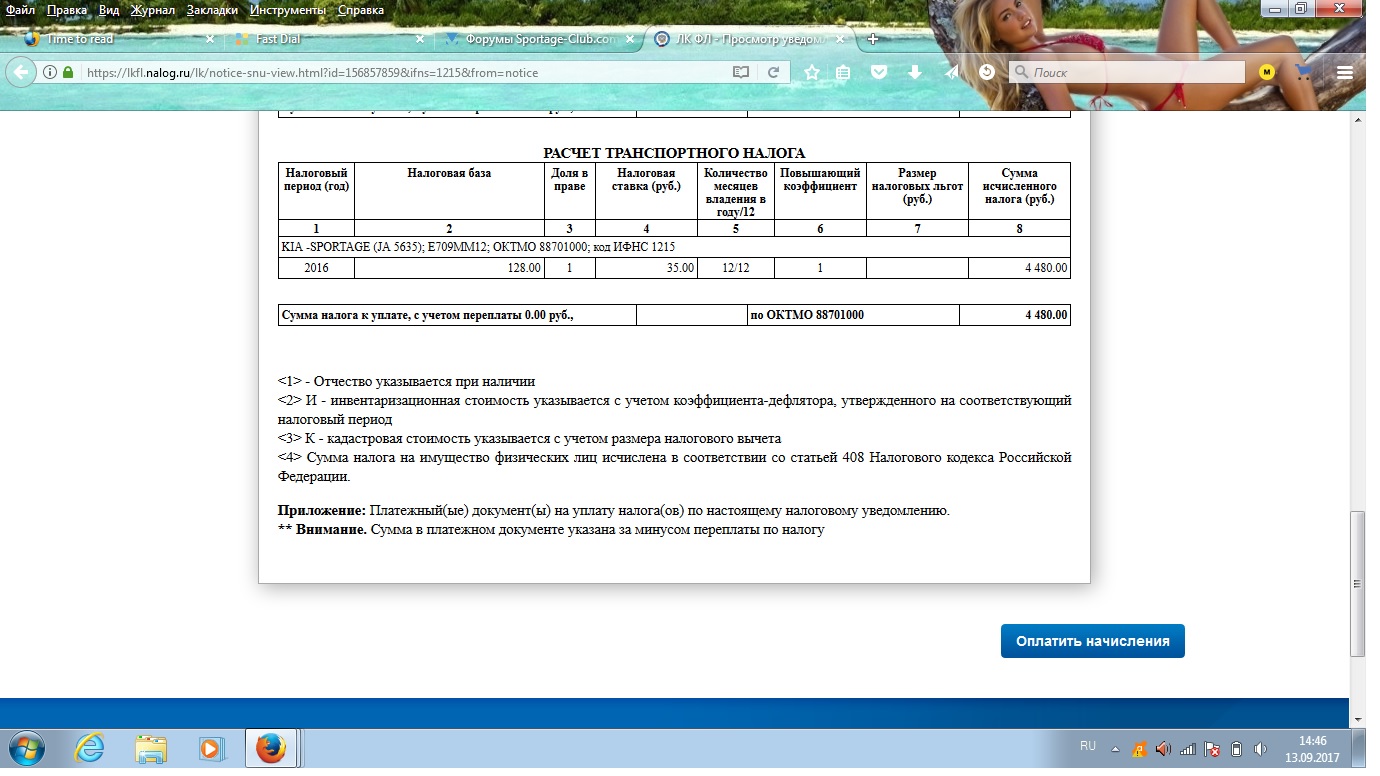This screenshot has height=776, width=1380.
Task: Open the downloads arrow icon
Action: (x=914, y=72)
